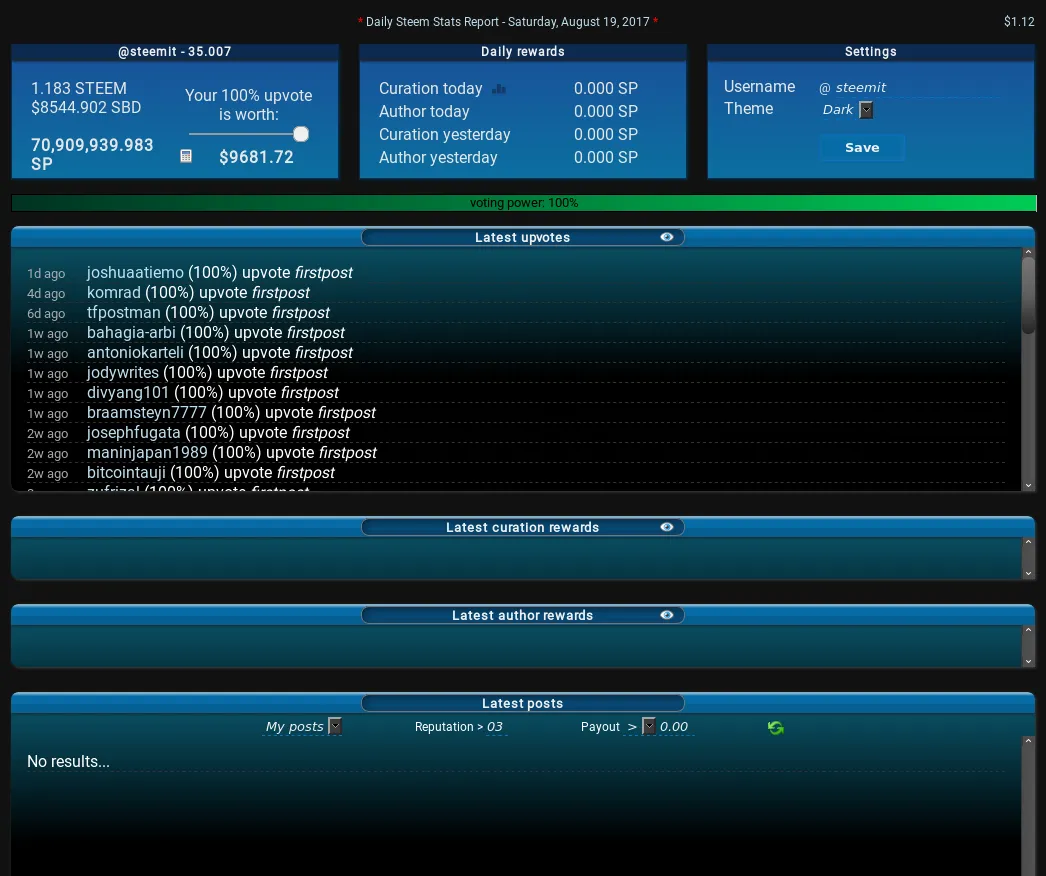Click the $1.12 price in top corner

click(1019, 21)
